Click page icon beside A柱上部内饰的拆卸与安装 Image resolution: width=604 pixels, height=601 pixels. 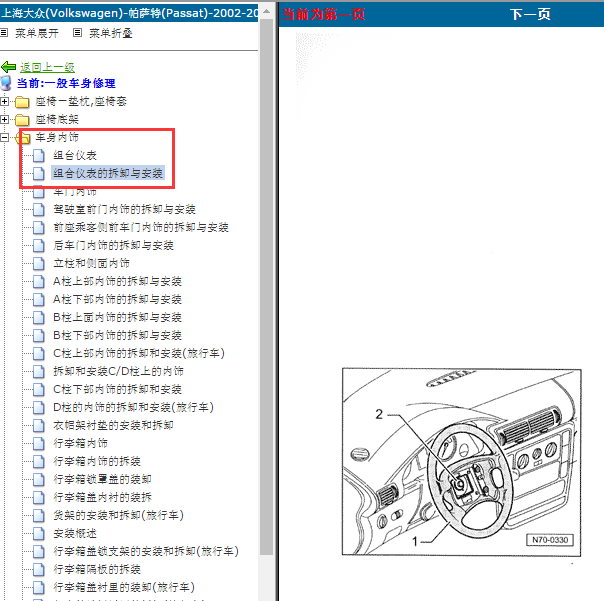coord(39,282)
